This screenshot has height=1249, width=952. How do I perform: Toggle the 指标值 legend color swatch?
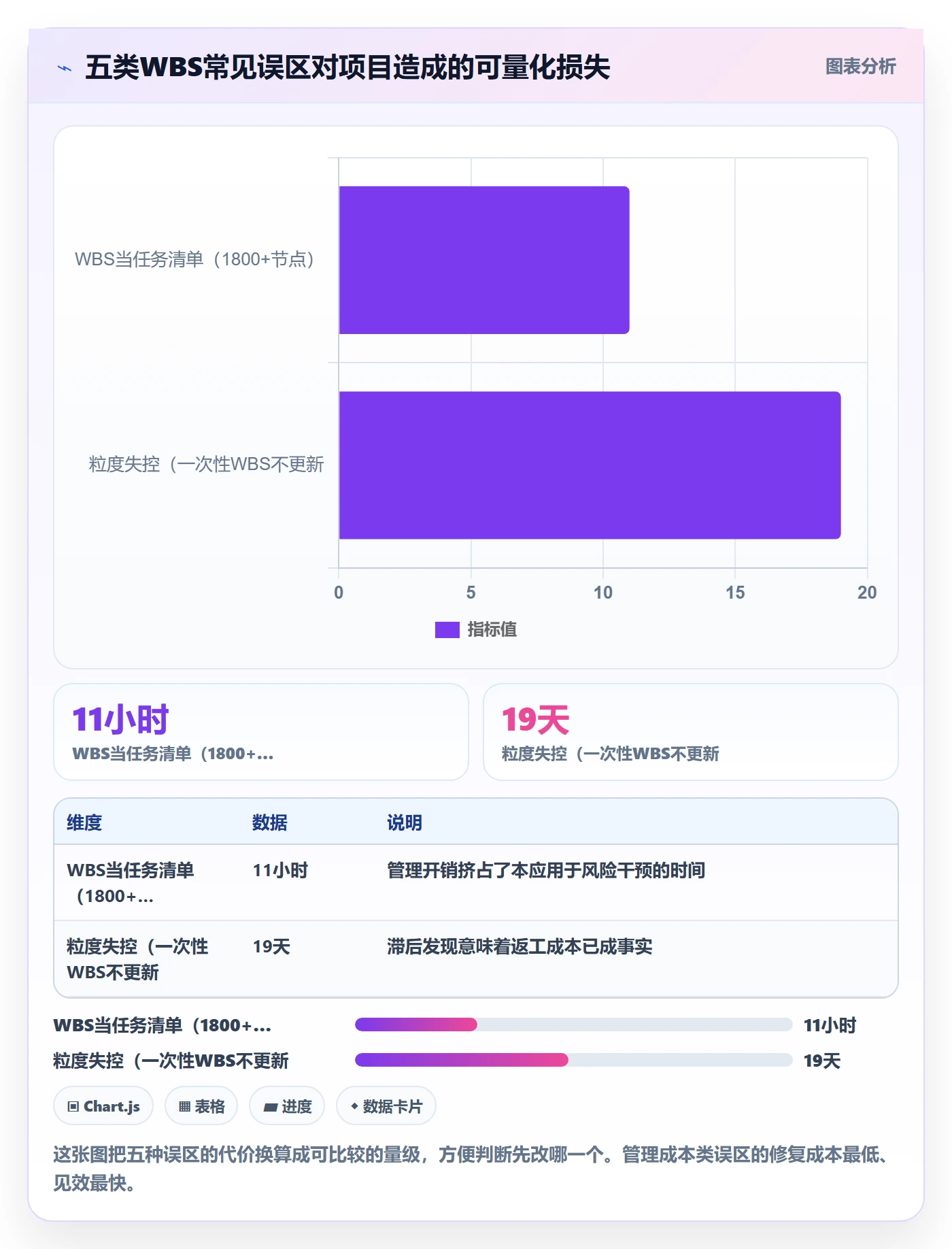[x=447, y=630]
